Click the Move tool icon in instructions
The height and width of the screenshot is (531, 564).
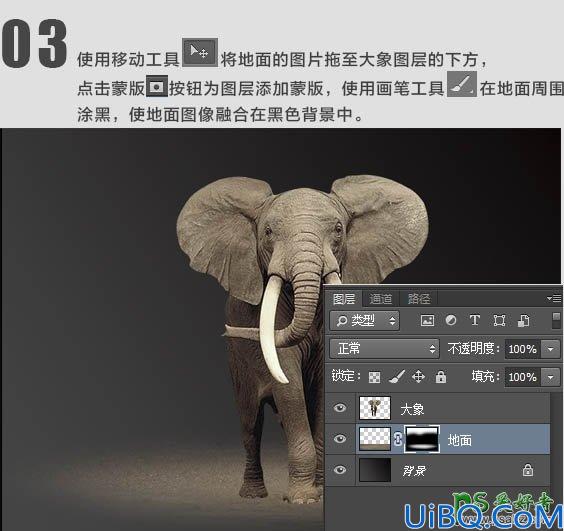click(200, 53)
